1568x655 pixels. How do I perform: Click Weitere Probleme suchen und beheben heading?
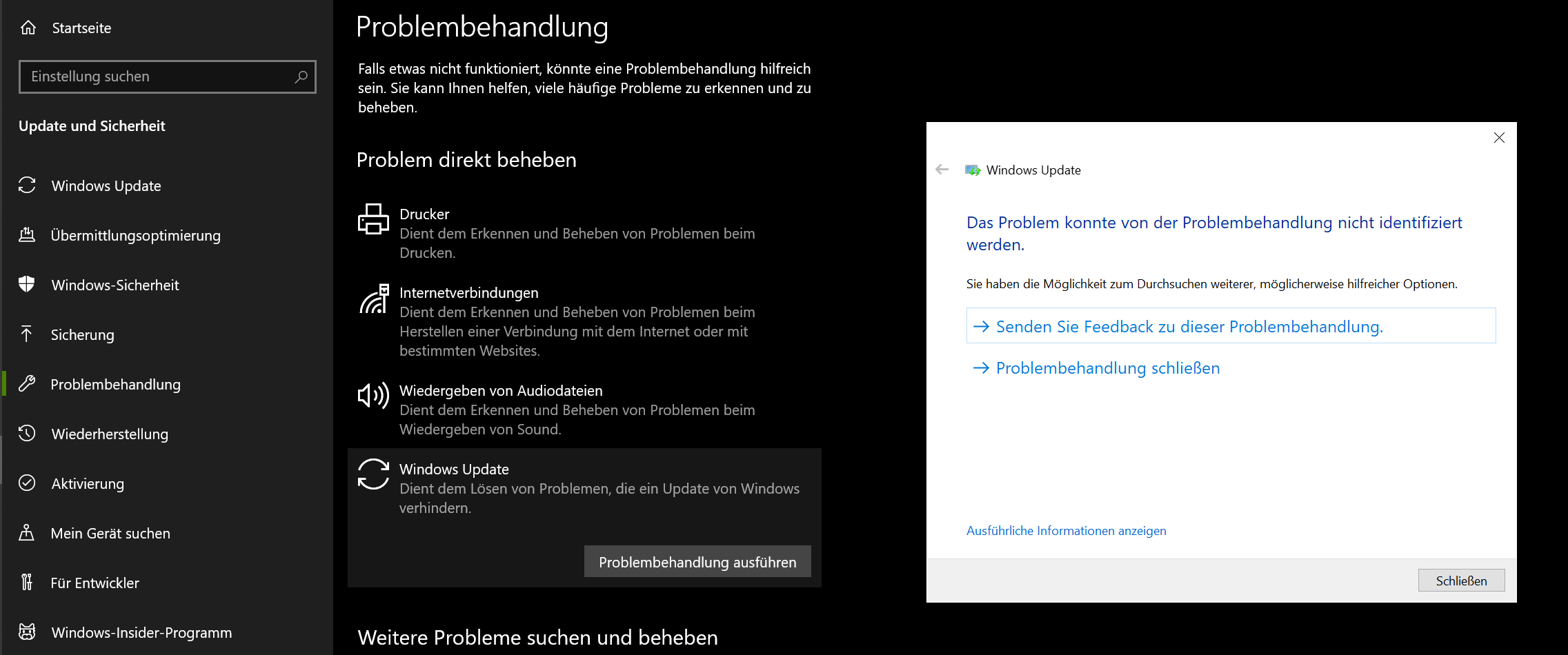(x=537, y=637)
